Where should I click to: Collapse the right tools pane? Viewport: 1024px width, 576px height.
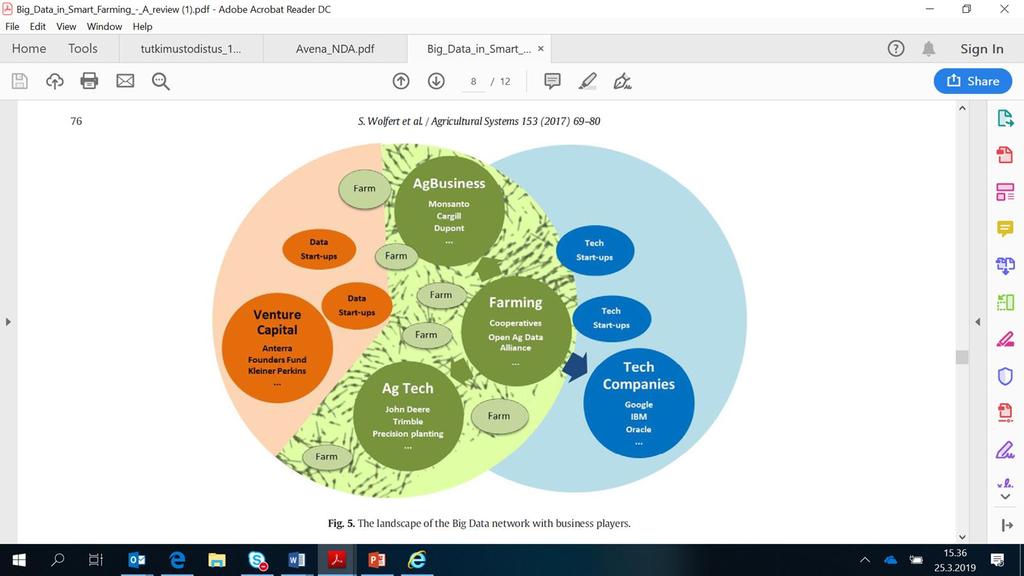pyautogui.click(x=1006, y=525)
